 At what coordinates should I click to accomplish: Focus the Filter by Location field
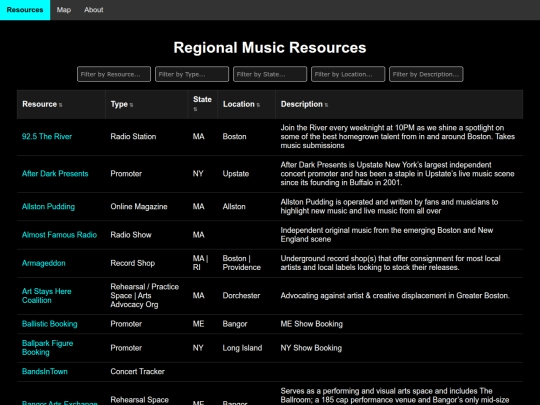348,74
